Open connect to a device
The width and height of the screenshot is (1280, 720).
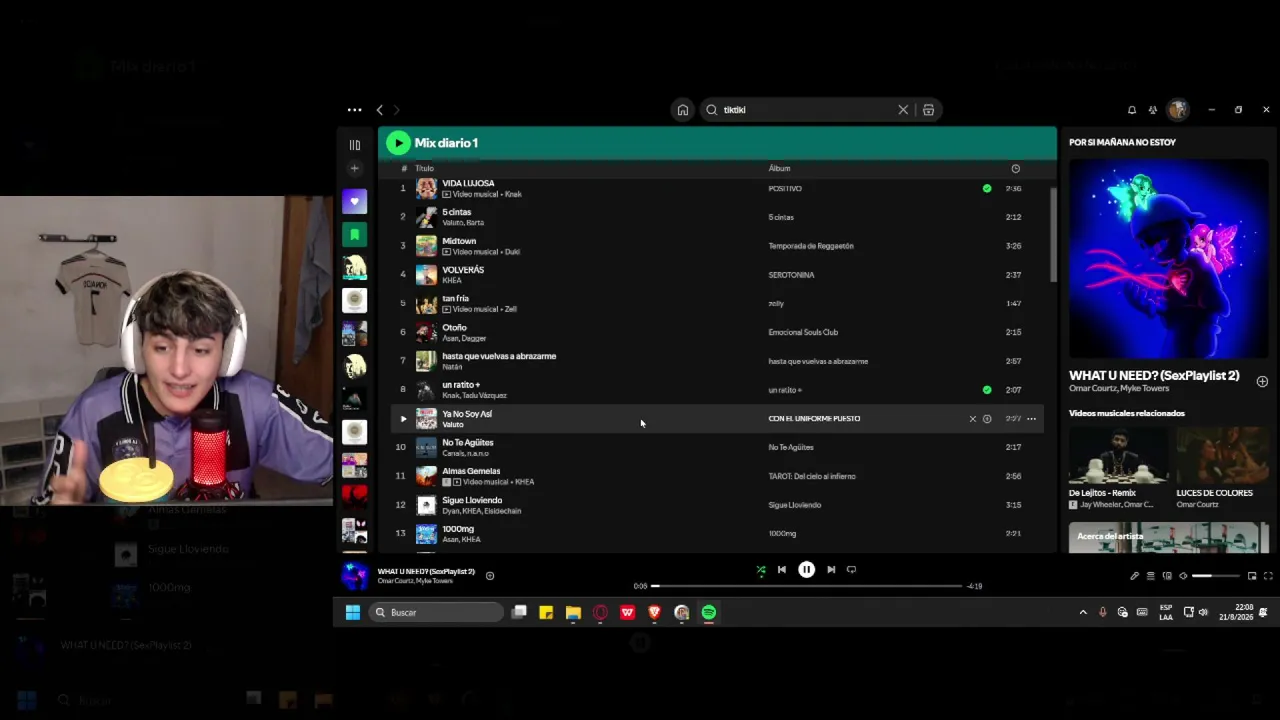1167,576
